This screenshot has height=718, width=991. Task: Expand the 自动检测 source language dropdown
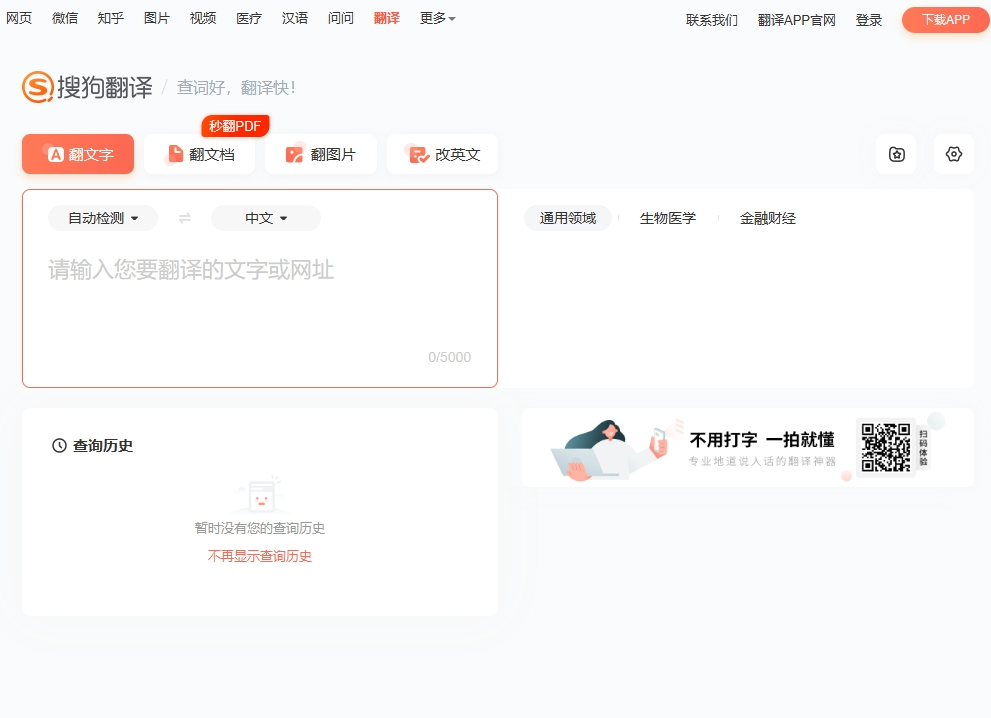tap(103, 218)
